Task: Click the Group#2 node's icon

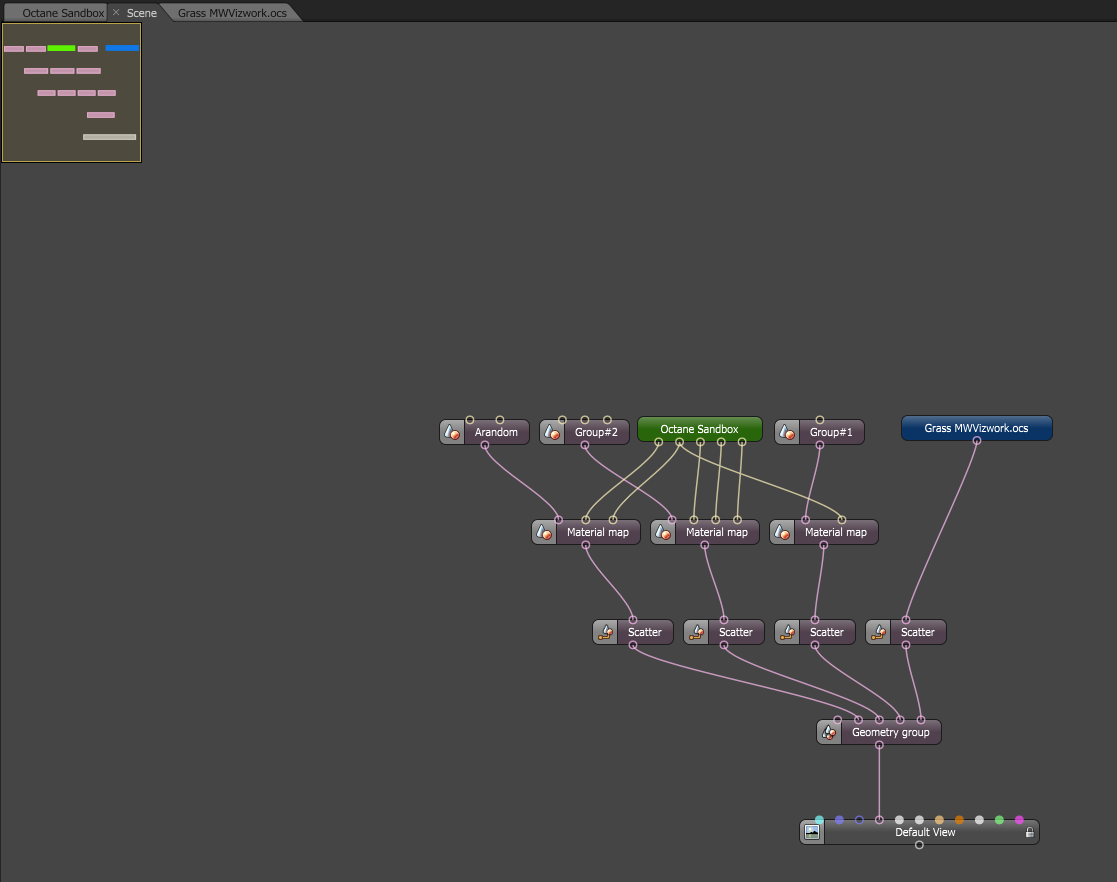Action: 552,432
